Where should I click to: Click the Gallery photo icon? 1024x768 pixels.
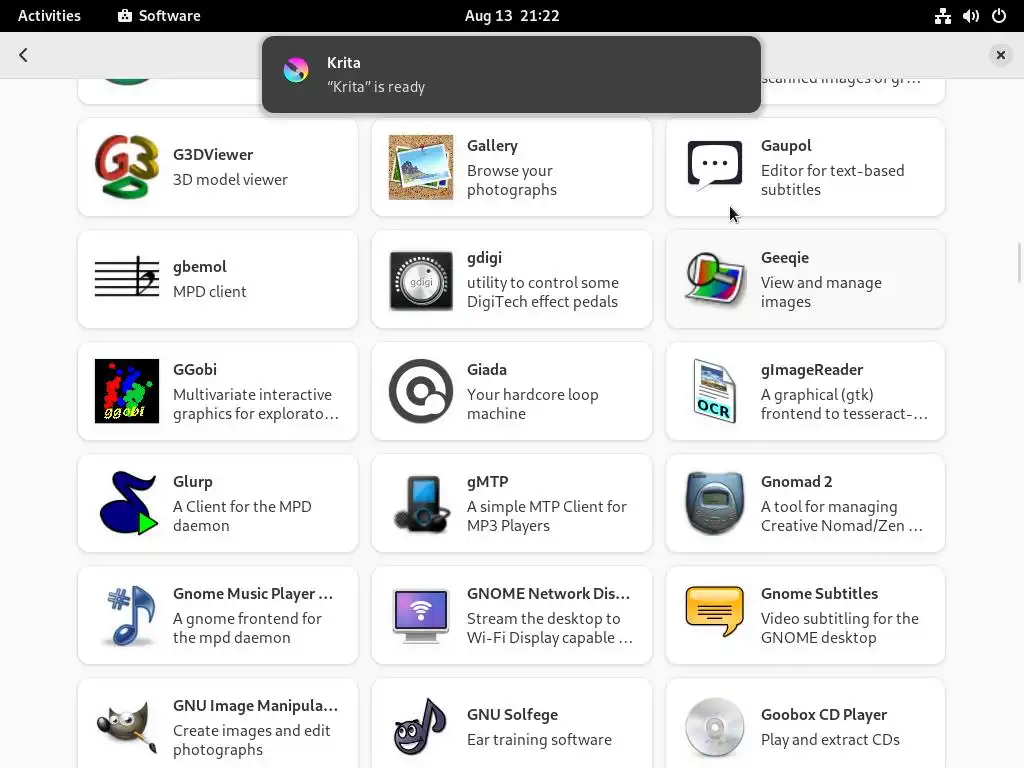point(421,167)
